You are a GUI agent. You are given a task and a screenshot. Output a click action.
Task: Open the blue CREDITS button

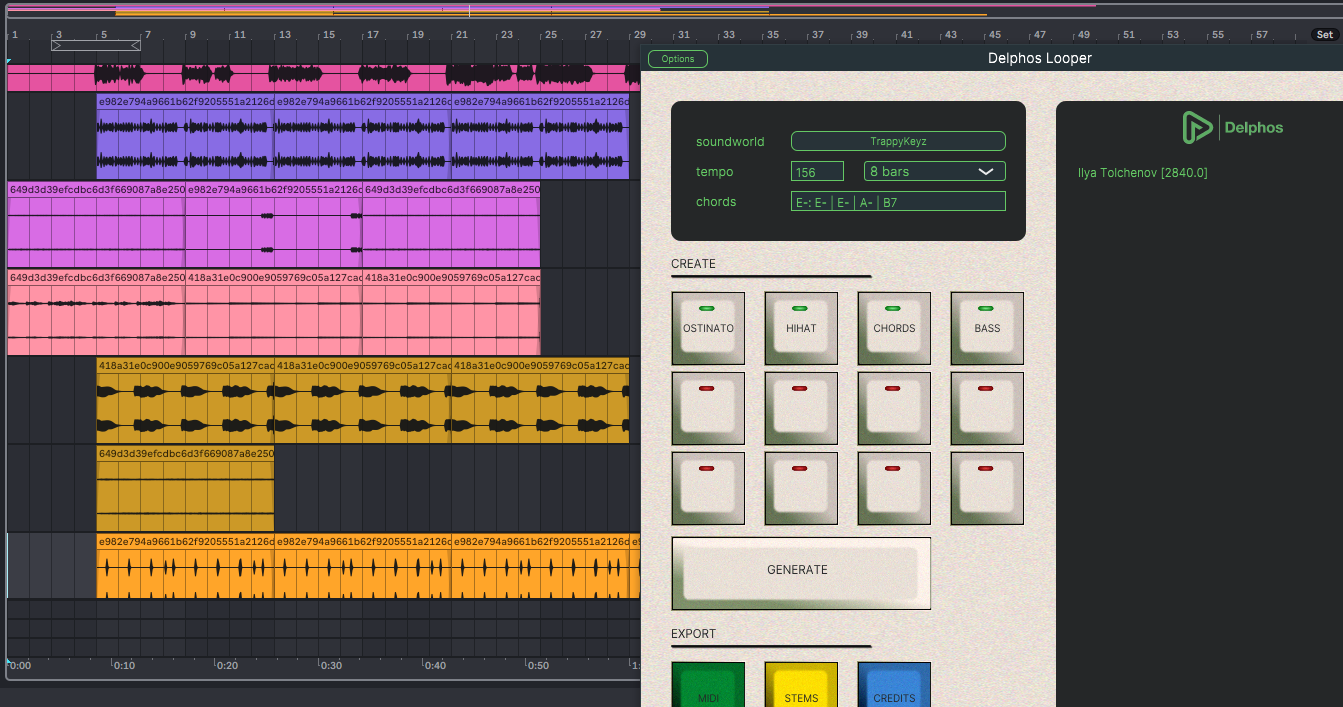[893, 686]
